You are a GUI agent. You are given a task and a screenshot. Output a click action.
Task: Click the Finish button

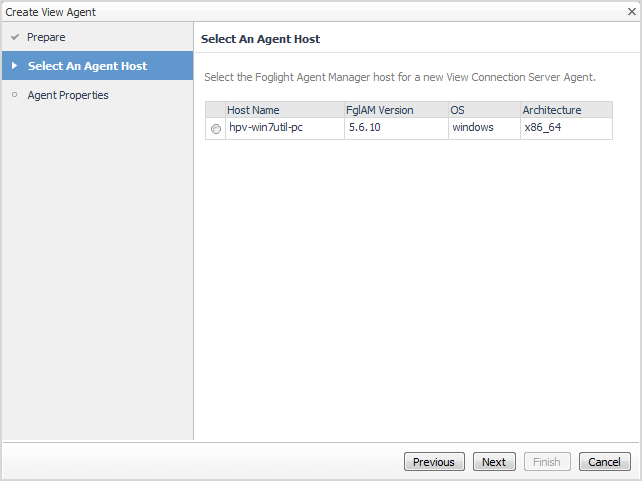(547, 462)
